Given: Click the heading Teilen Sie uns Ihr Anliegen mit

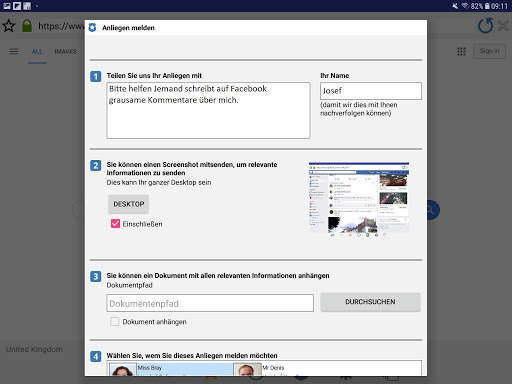Looking at the screenshot, I should [x=154, y=76].
